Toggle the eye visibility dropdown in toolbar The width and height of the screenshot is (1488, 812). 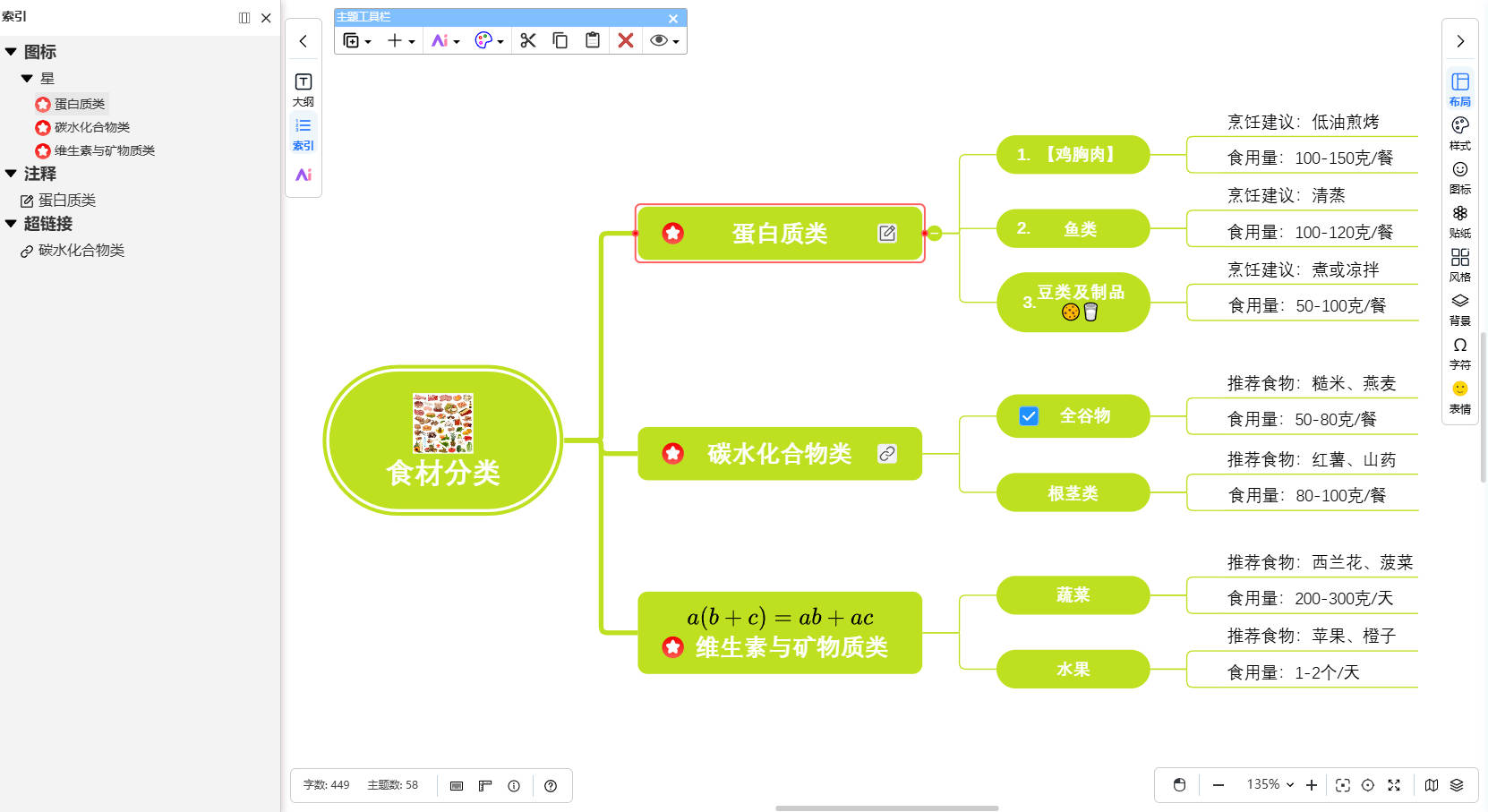pos(664,40)
